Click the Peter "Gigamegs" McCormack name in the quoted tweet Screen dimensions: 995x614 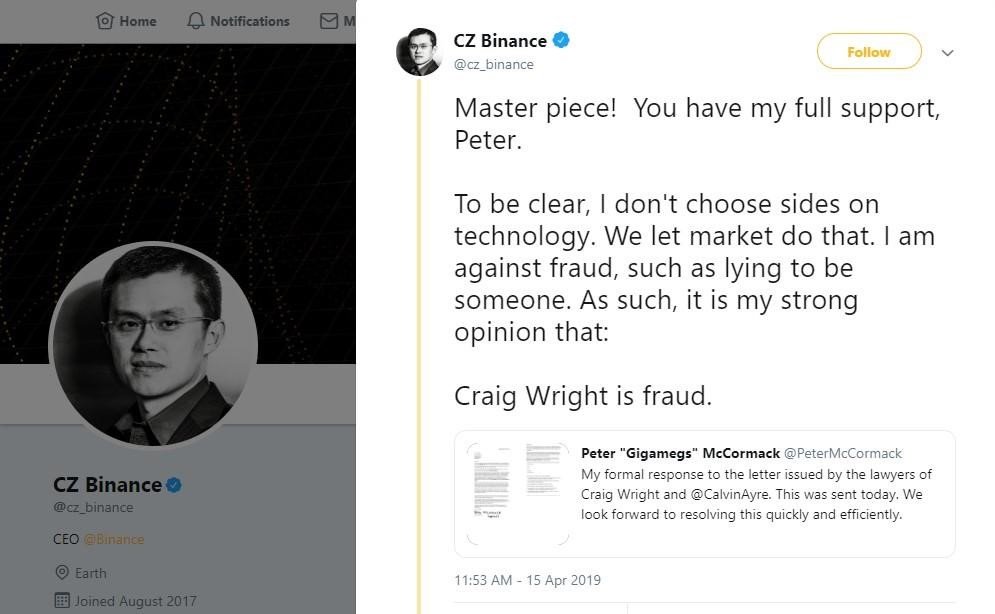coord(680,453)
